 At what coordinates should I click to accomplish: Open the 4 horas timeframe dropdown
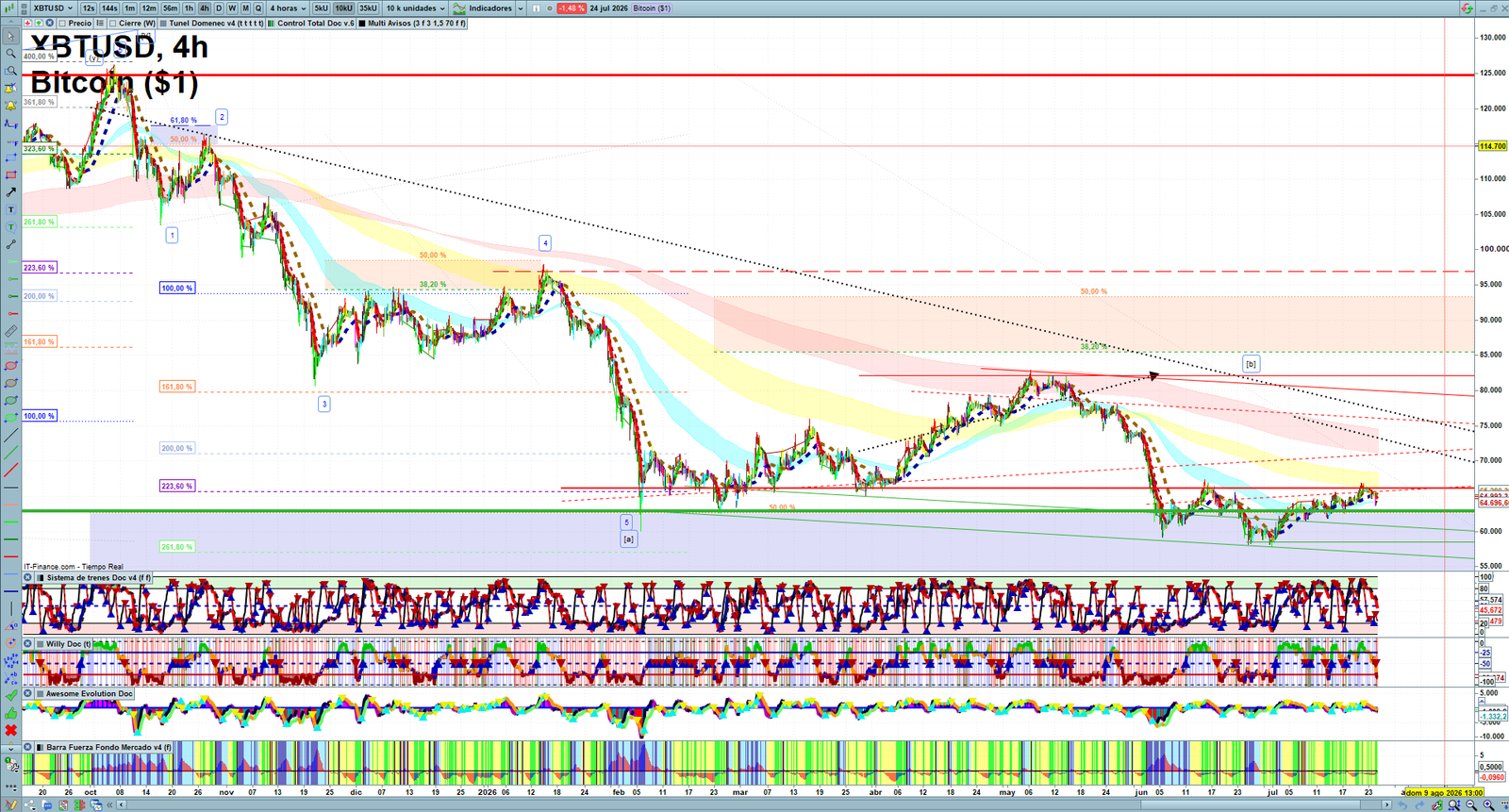(288, 8)
